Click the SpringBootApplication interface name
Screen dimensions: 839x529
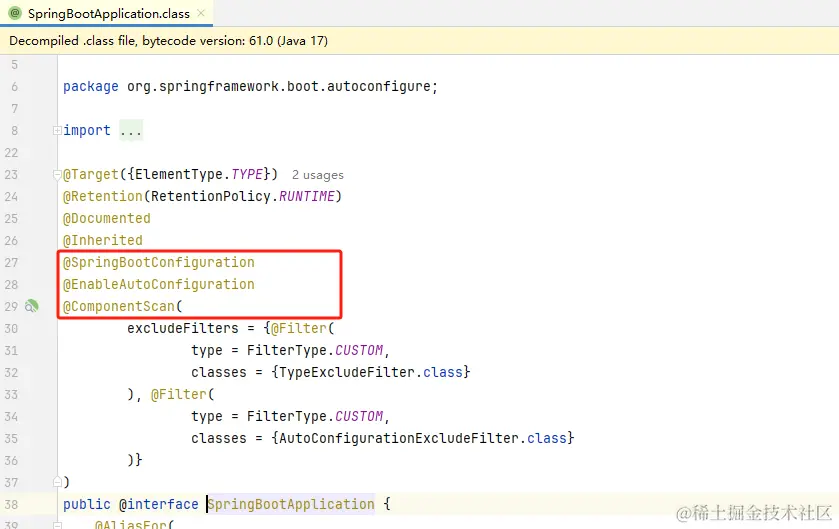click(291, 504)
